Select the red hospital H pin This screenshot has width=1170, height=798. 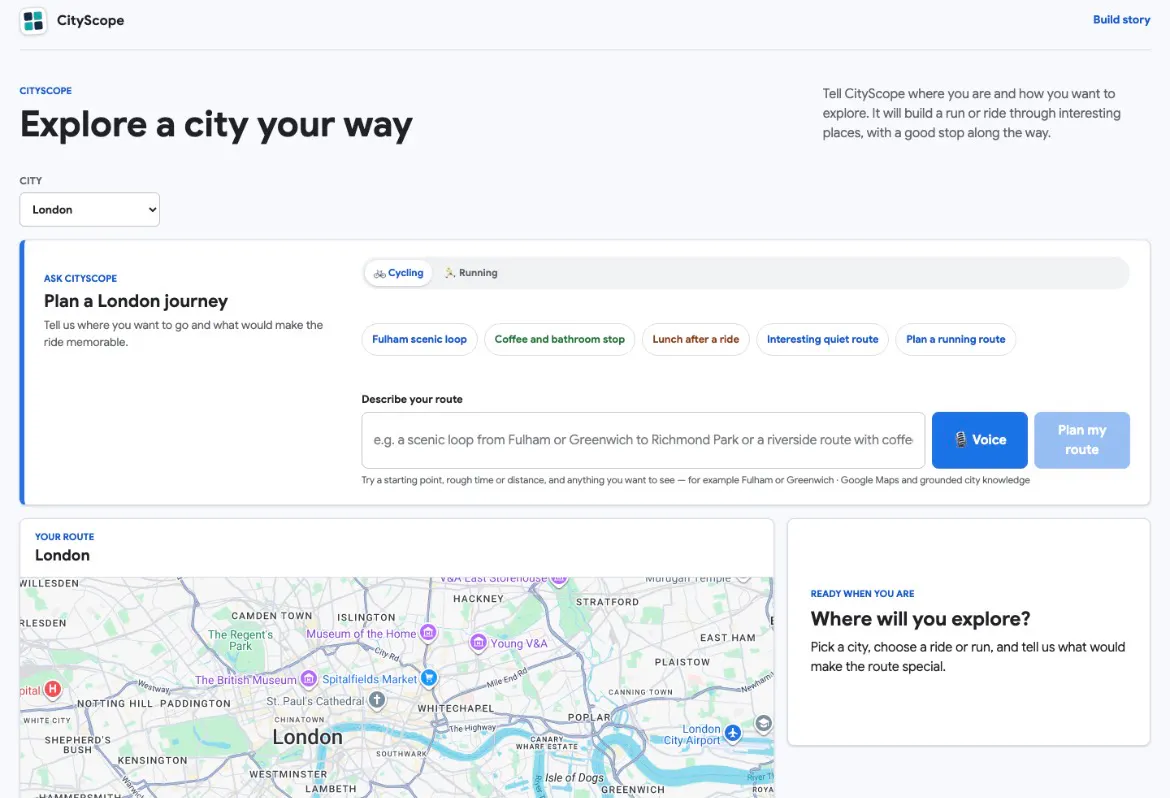point(52,689)
